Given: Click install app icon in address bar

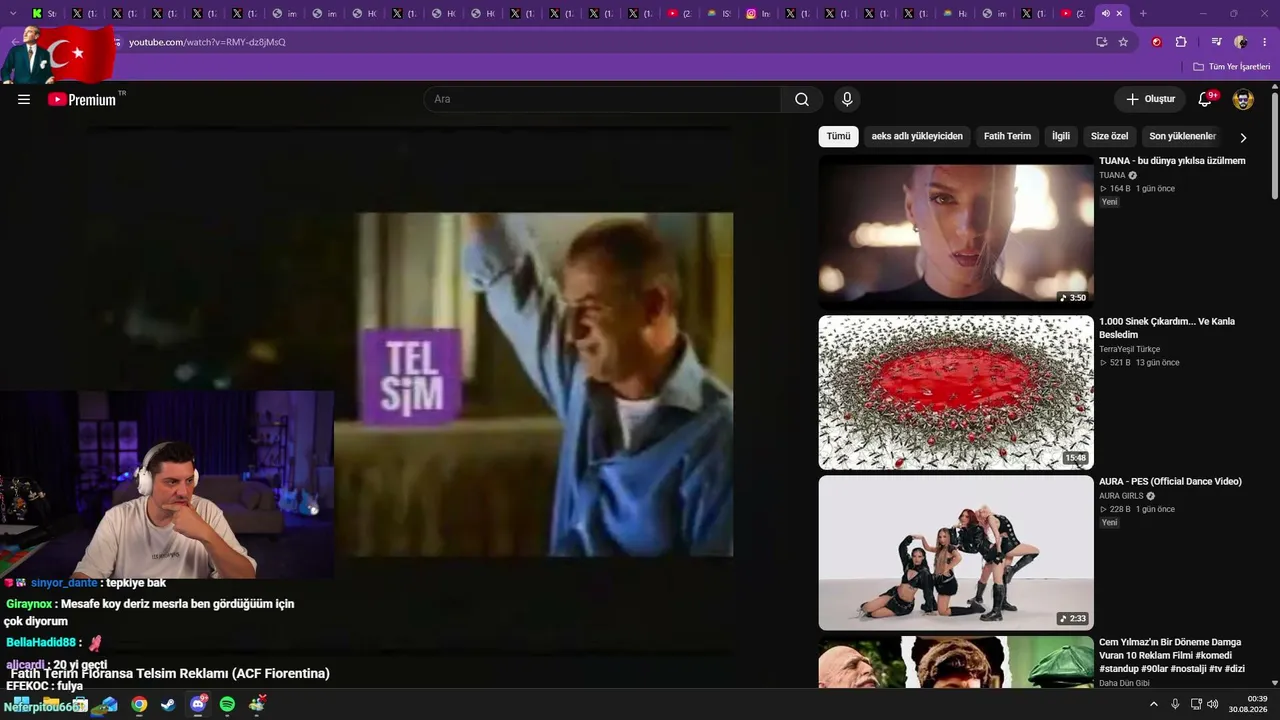Looking at the screenshot, I should [x=1101, y=42].
